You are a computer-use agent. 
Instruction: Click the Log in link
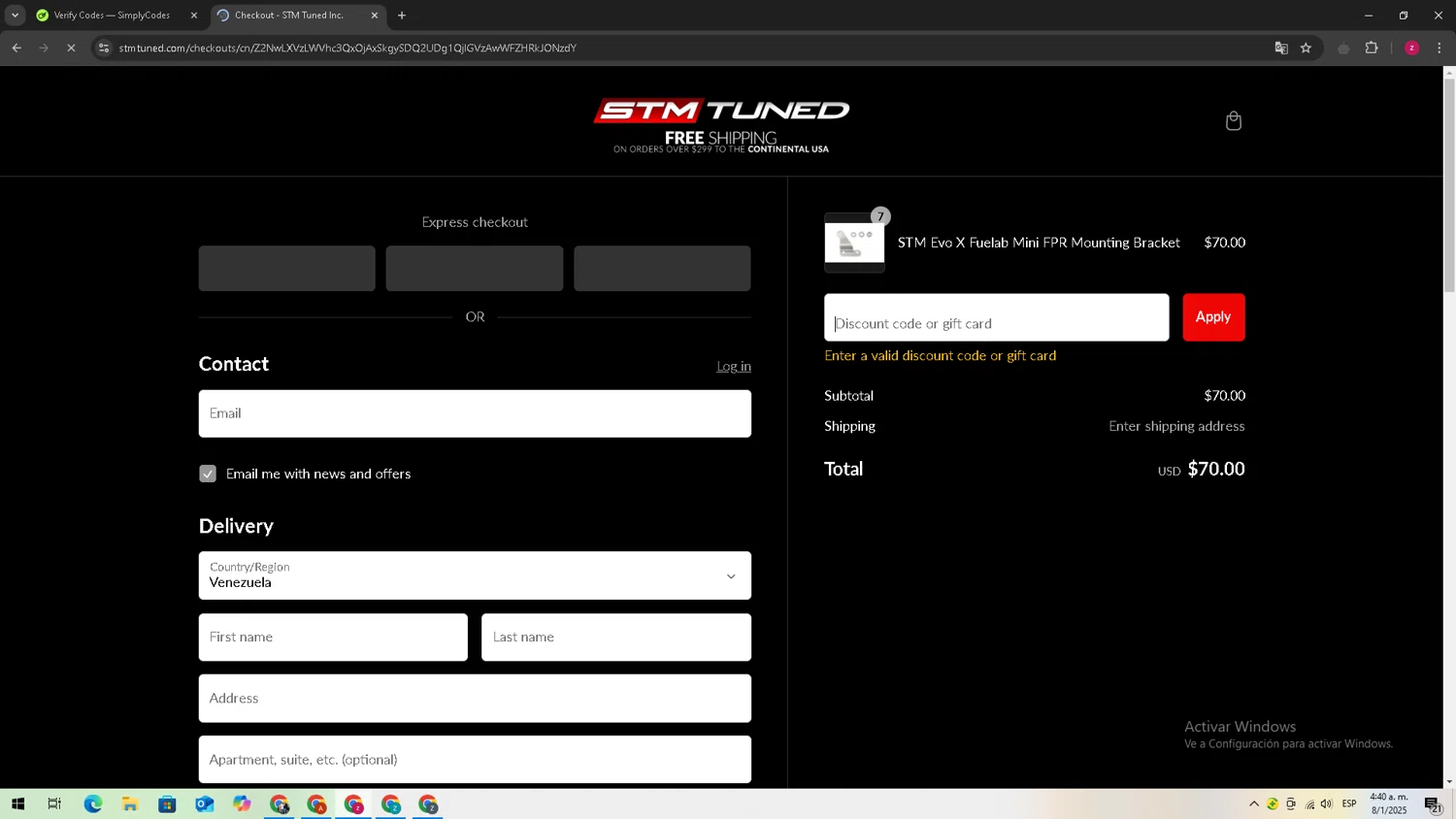point(734,366)
